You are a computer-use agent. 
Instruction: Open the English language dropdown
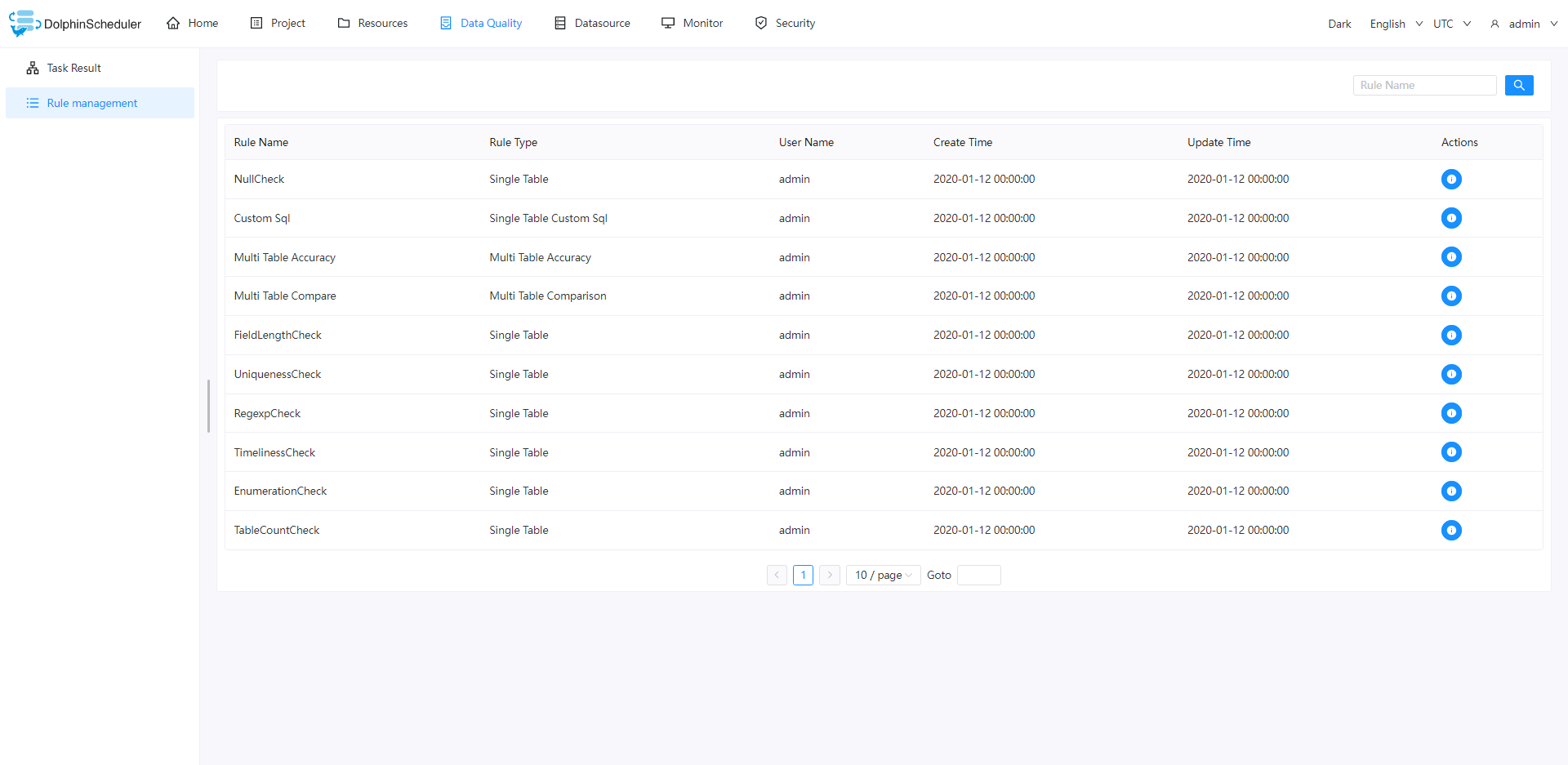(x=1395, y=24)
